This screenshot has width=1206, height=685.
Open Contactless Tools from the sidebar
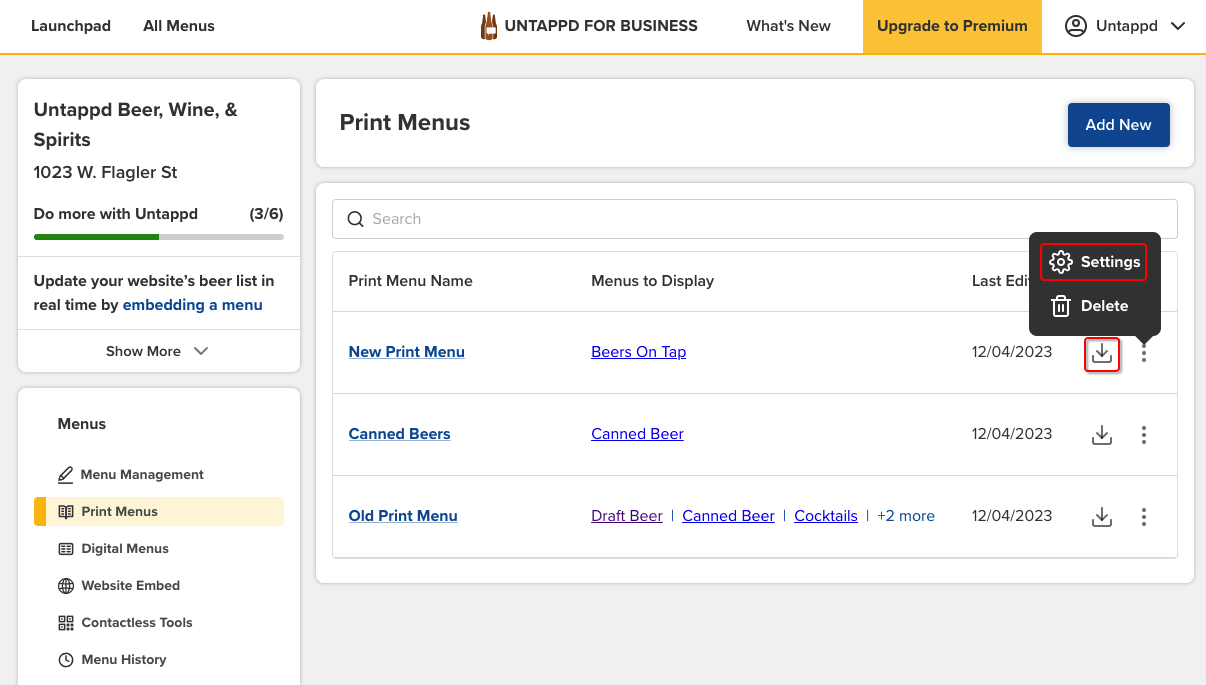click(x=136, y=622)
